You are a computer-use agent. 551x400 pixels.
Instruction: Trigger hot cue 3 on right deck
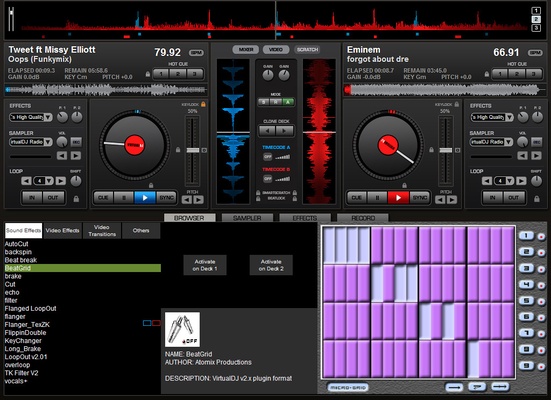pyautogui.click(x=533, y=74)
